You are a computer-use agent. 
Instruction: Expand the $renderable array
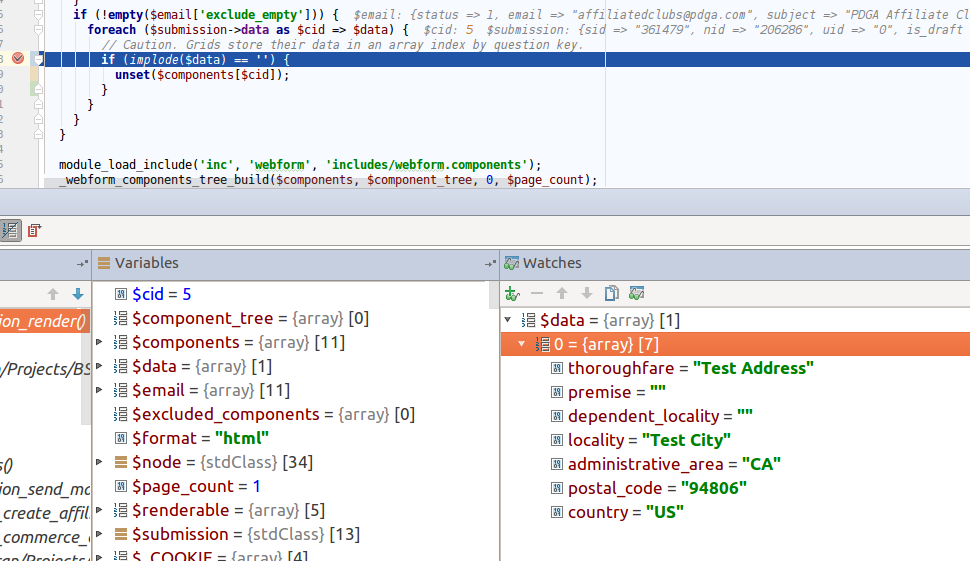100,510
